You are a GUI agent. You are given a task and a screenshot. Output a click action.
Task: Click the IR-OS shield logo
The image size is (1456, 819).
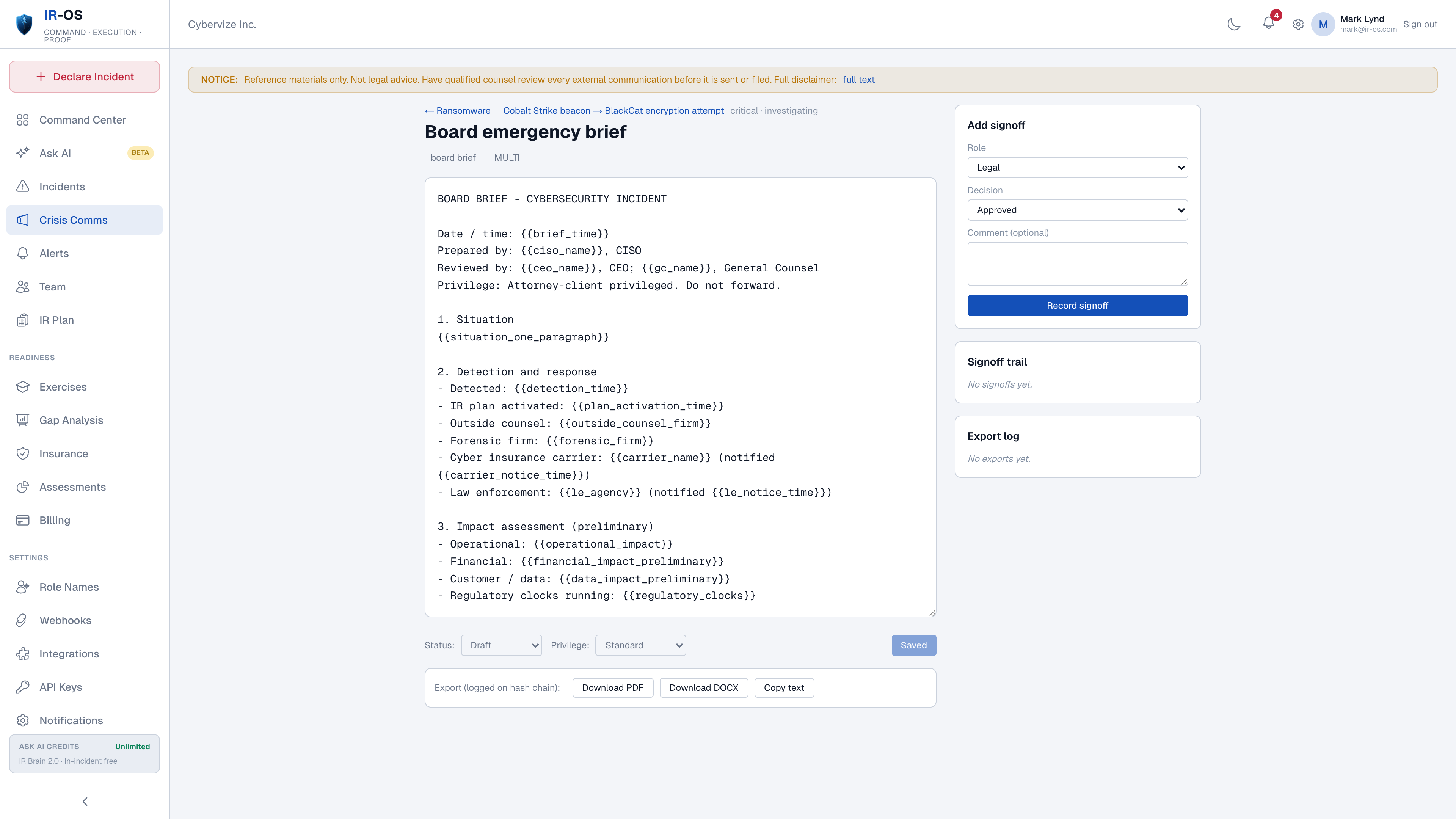[24, 24]
